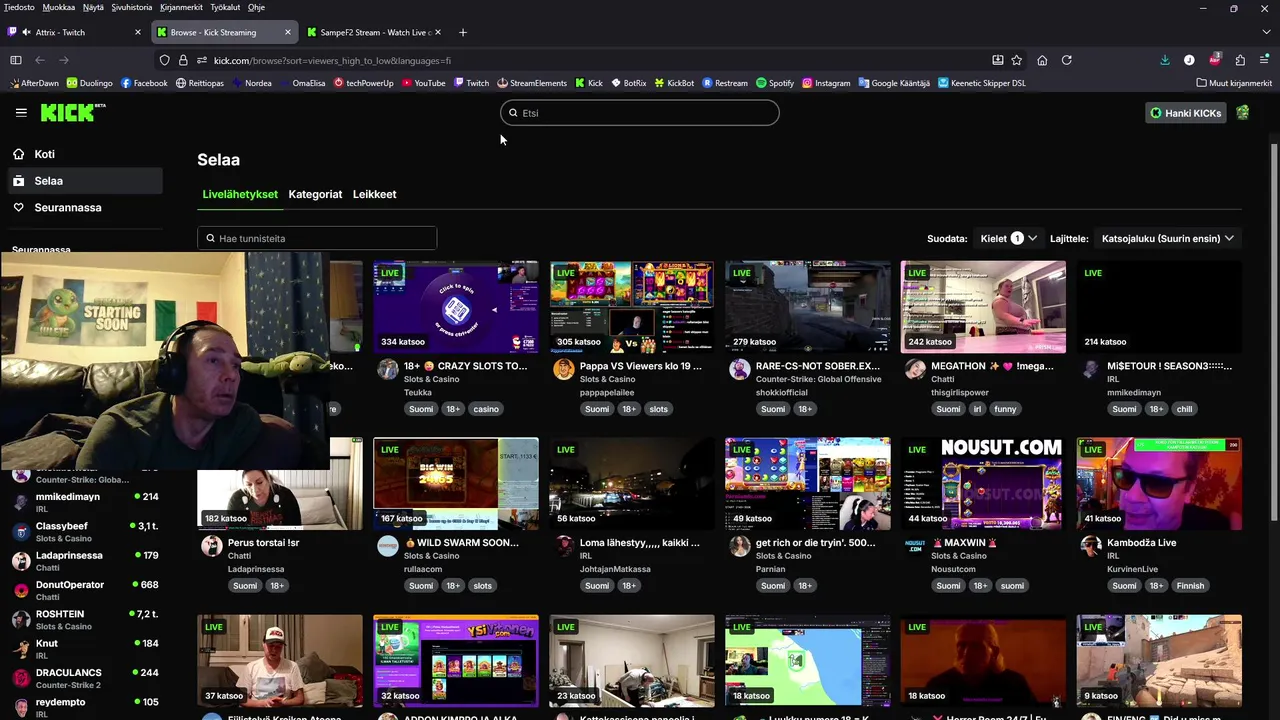Click the Hae tunnisteita tag search field
Viewport: 1280px width, 720px height.
(317, 238)
